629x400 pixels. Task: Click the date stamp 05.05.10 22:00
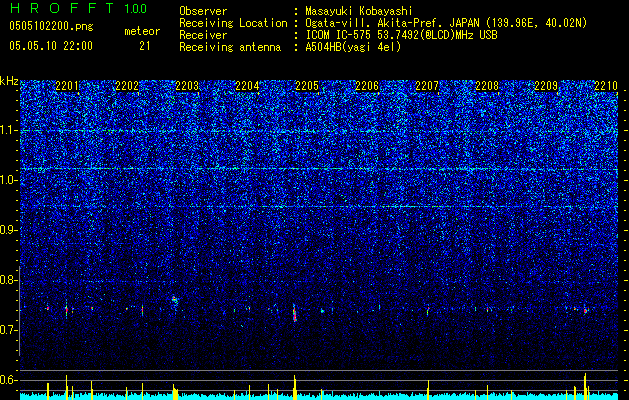pyautogui.click(x=51, y=46)
